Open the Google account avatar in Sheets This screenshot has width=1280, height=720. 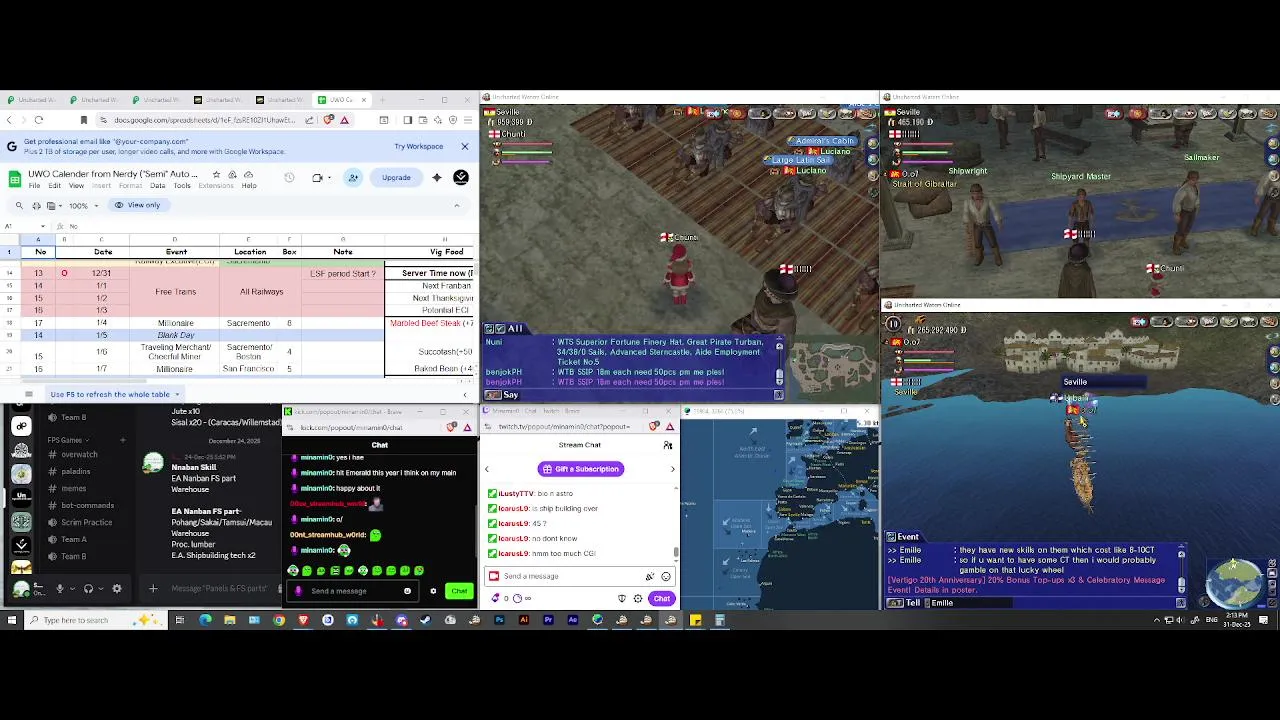click(461, 178)
